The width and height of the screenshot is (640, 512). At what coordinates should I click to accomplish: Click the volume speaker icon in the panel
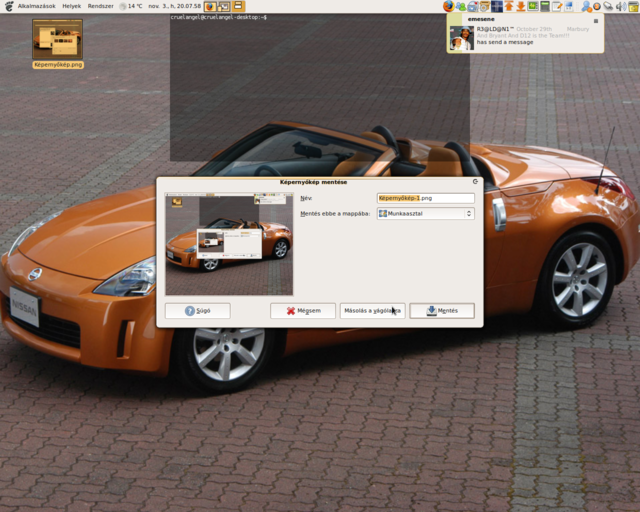pos(621,6)
